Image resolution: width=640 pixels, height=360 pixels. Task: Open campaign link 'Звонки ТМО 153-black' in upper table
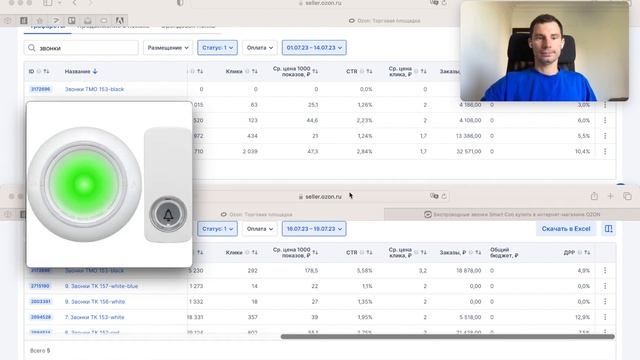pos(94,89)
